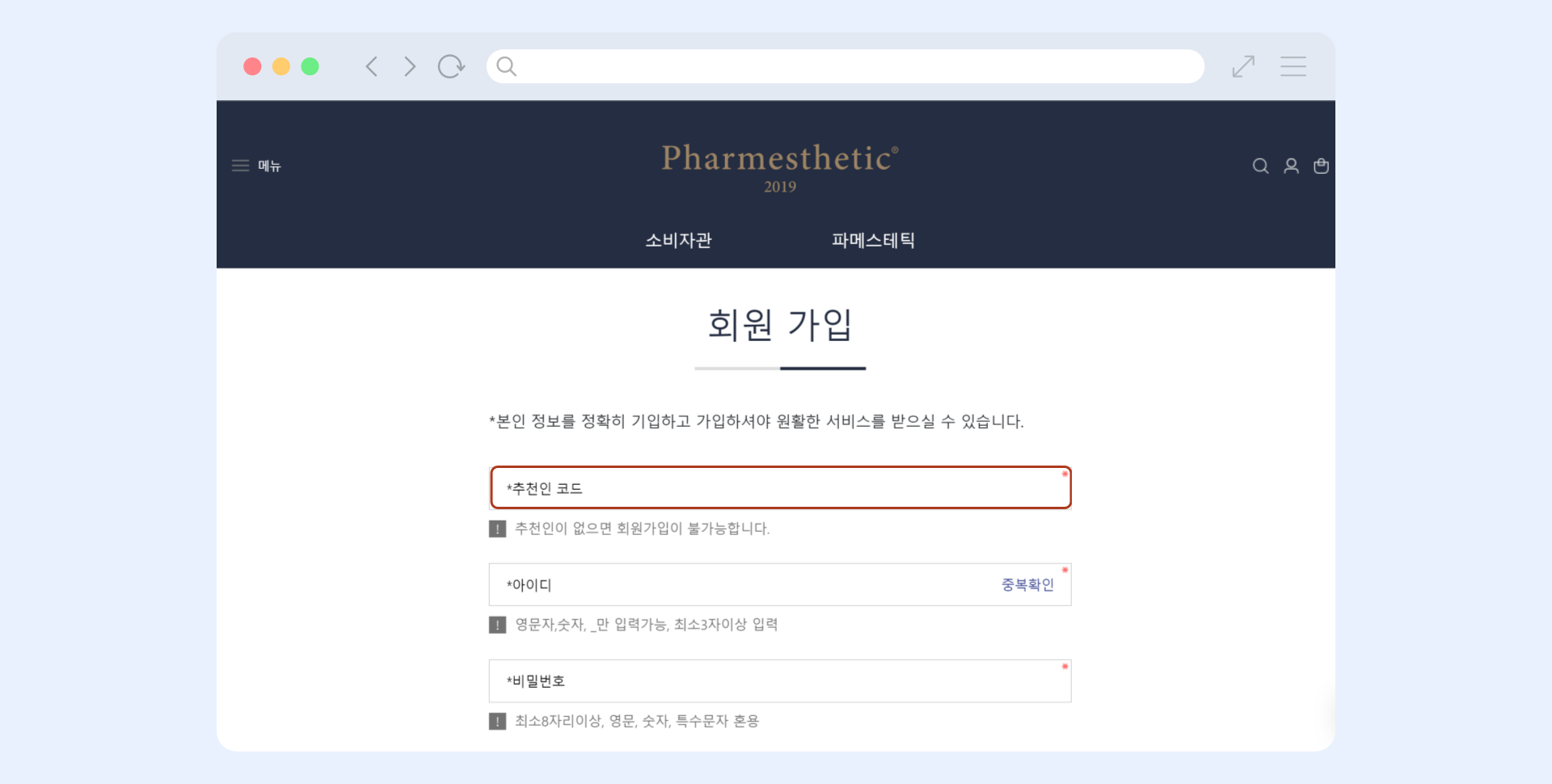
Task: Click the browser back arrow
Action: [x=372, y=66]
